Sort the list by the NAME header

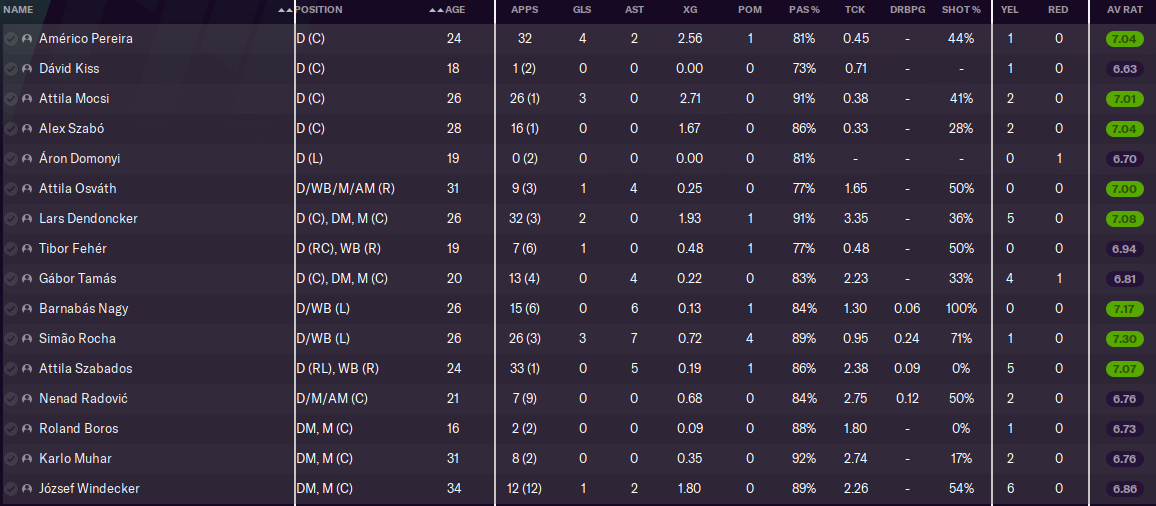point(19,10)
